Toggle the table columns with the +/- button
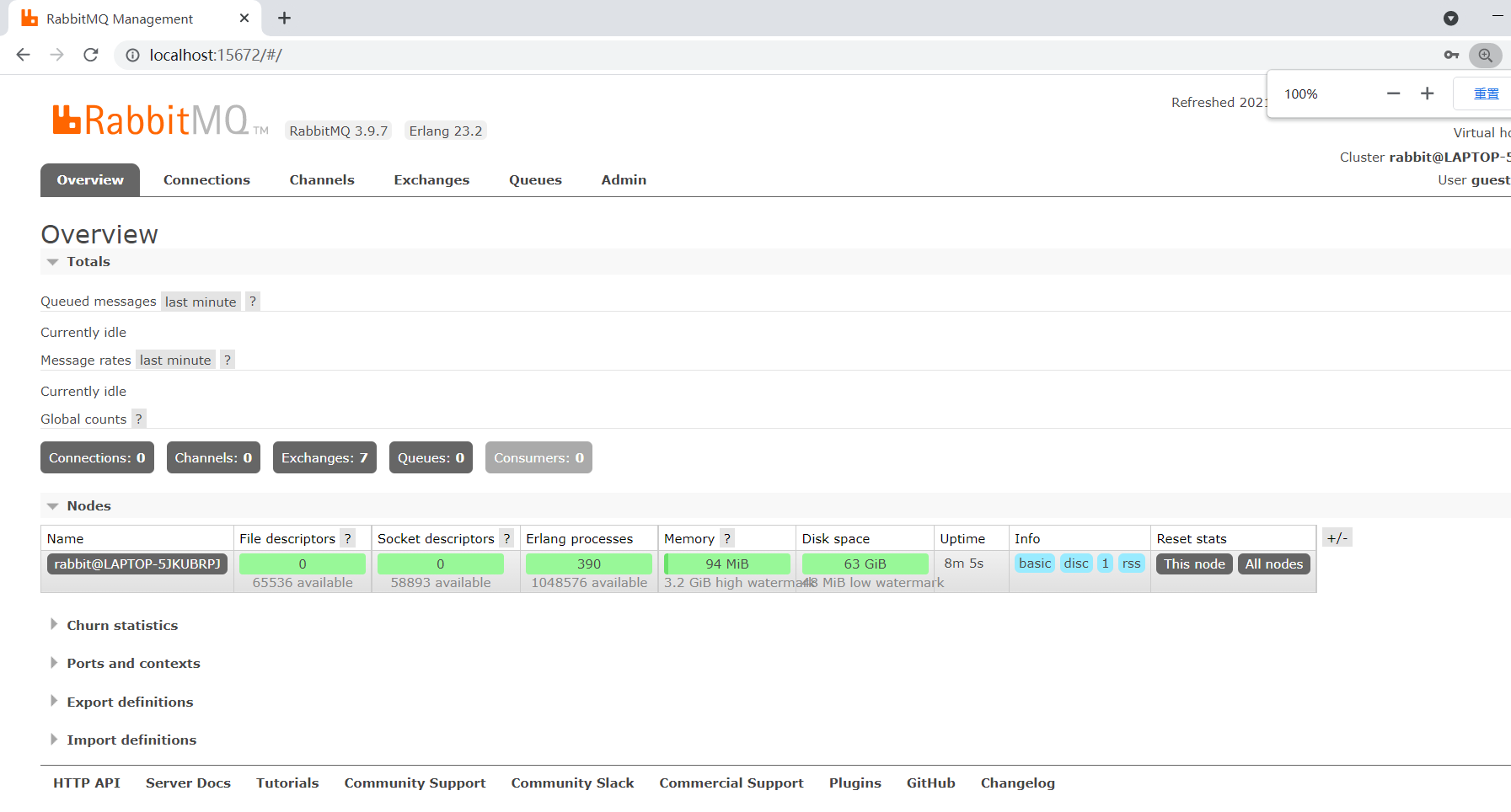 click(x=1337, y=537)
